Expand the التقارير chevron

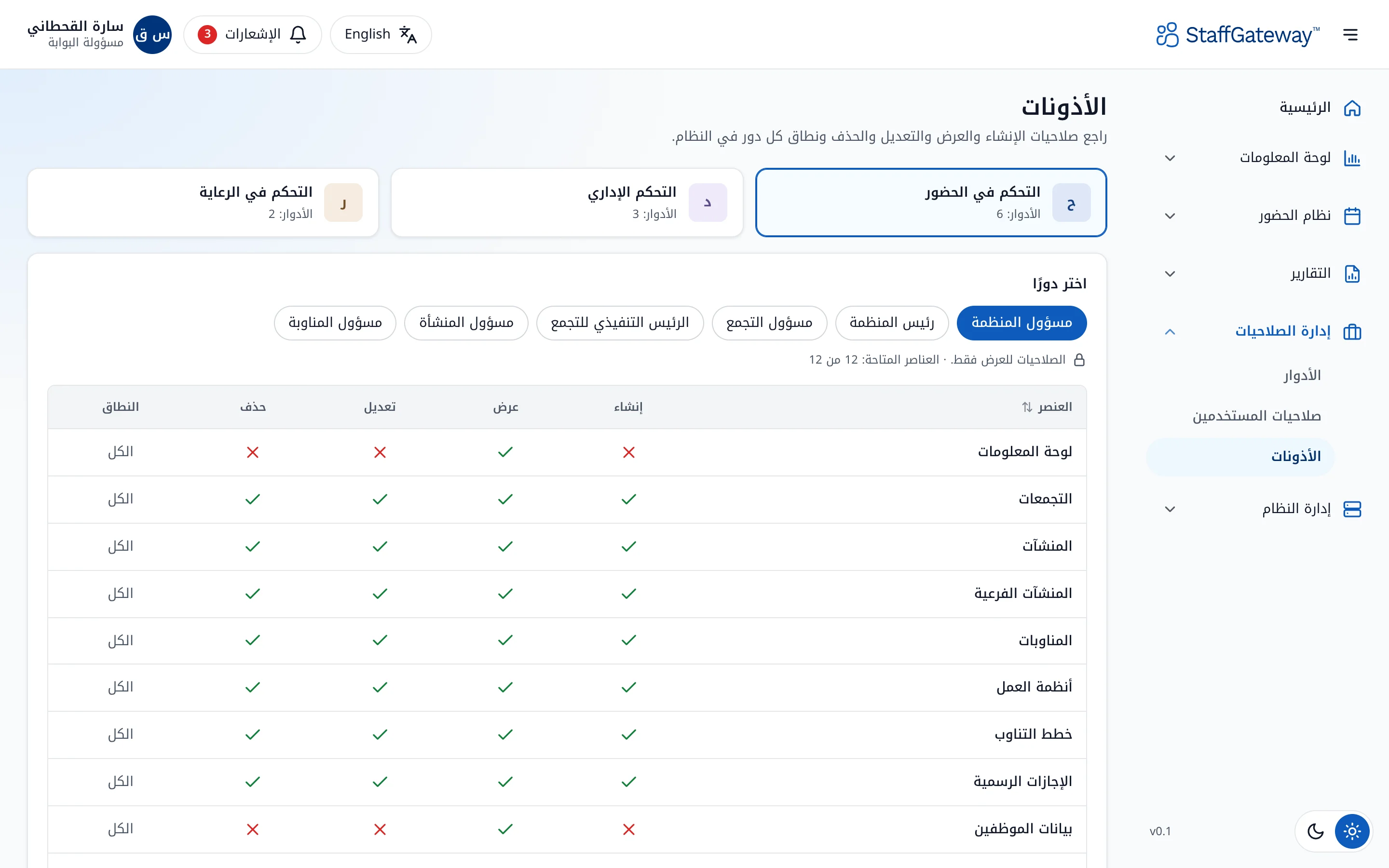1170,274
